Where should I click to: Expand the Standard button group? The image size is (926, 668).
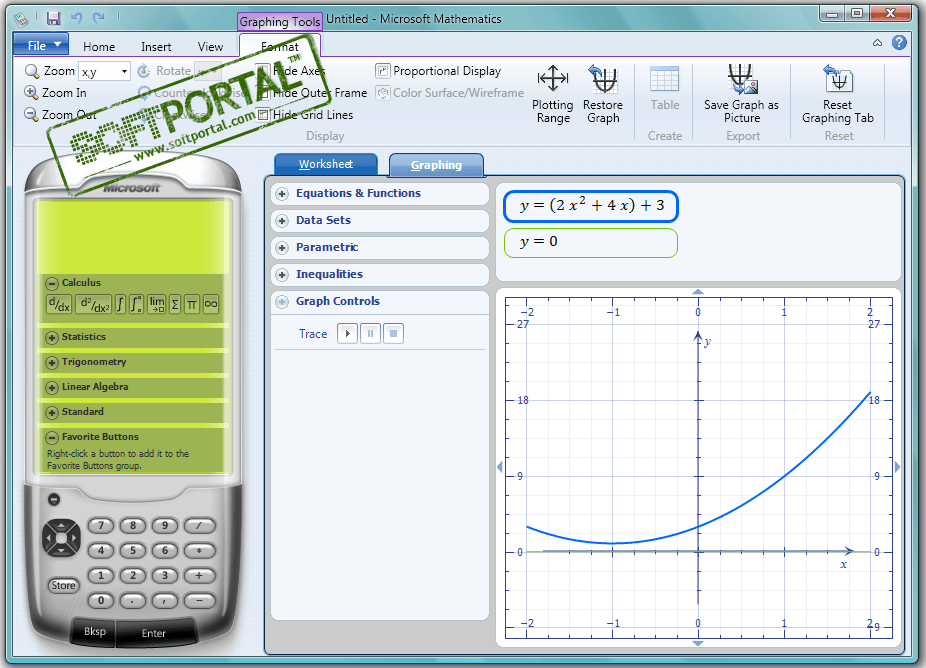point(52,412)
